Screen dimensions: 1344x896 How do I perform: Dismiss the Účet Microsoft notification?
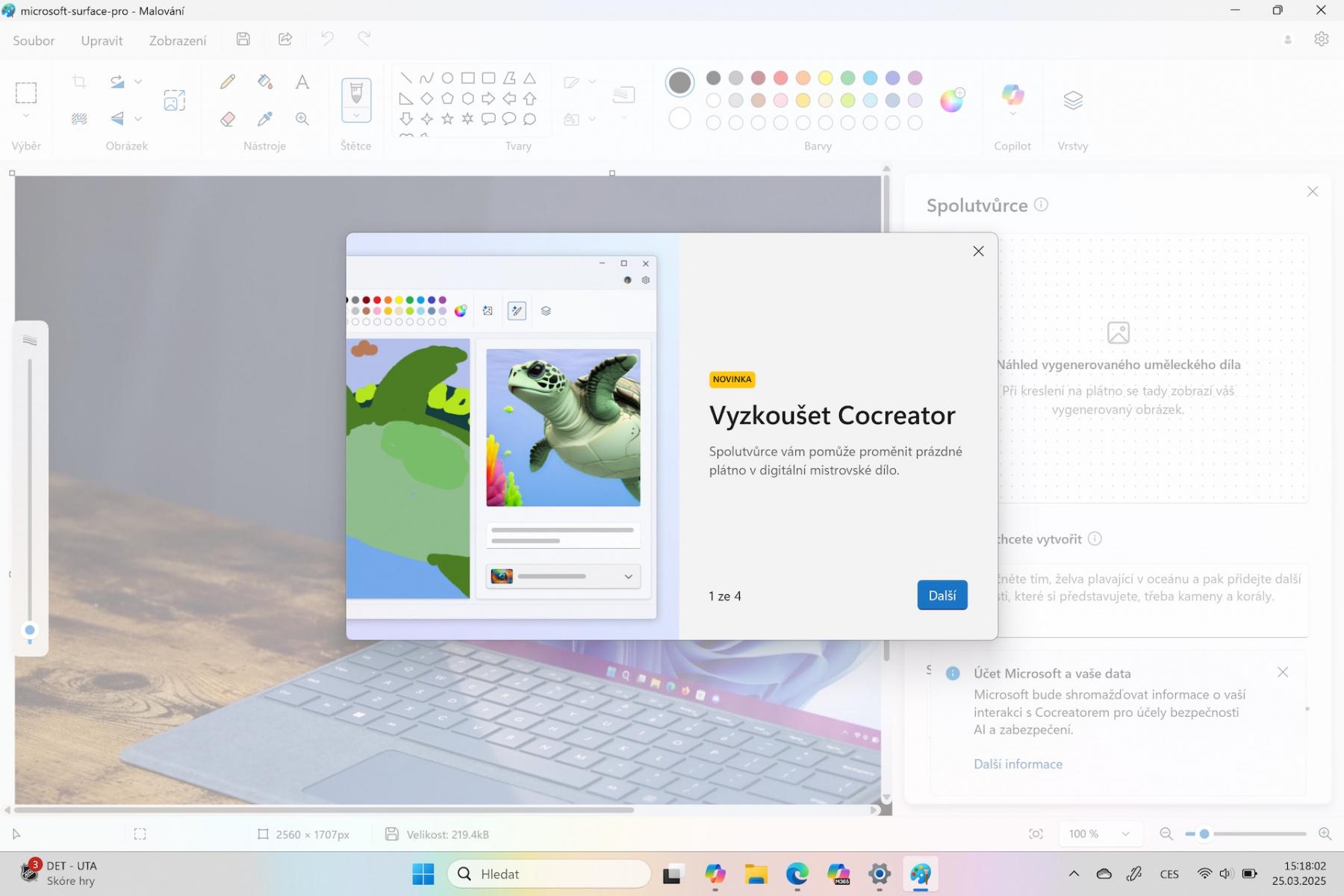1283,672
